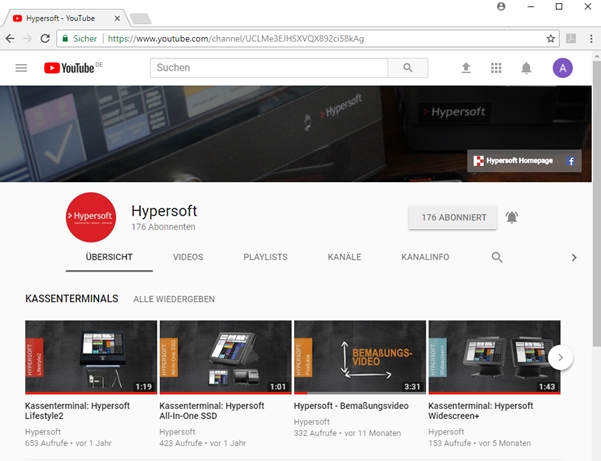Open Hypersoft Widescreen+ video thumbnail
This screenshot has width=601, height=461.
click(494, 357)
